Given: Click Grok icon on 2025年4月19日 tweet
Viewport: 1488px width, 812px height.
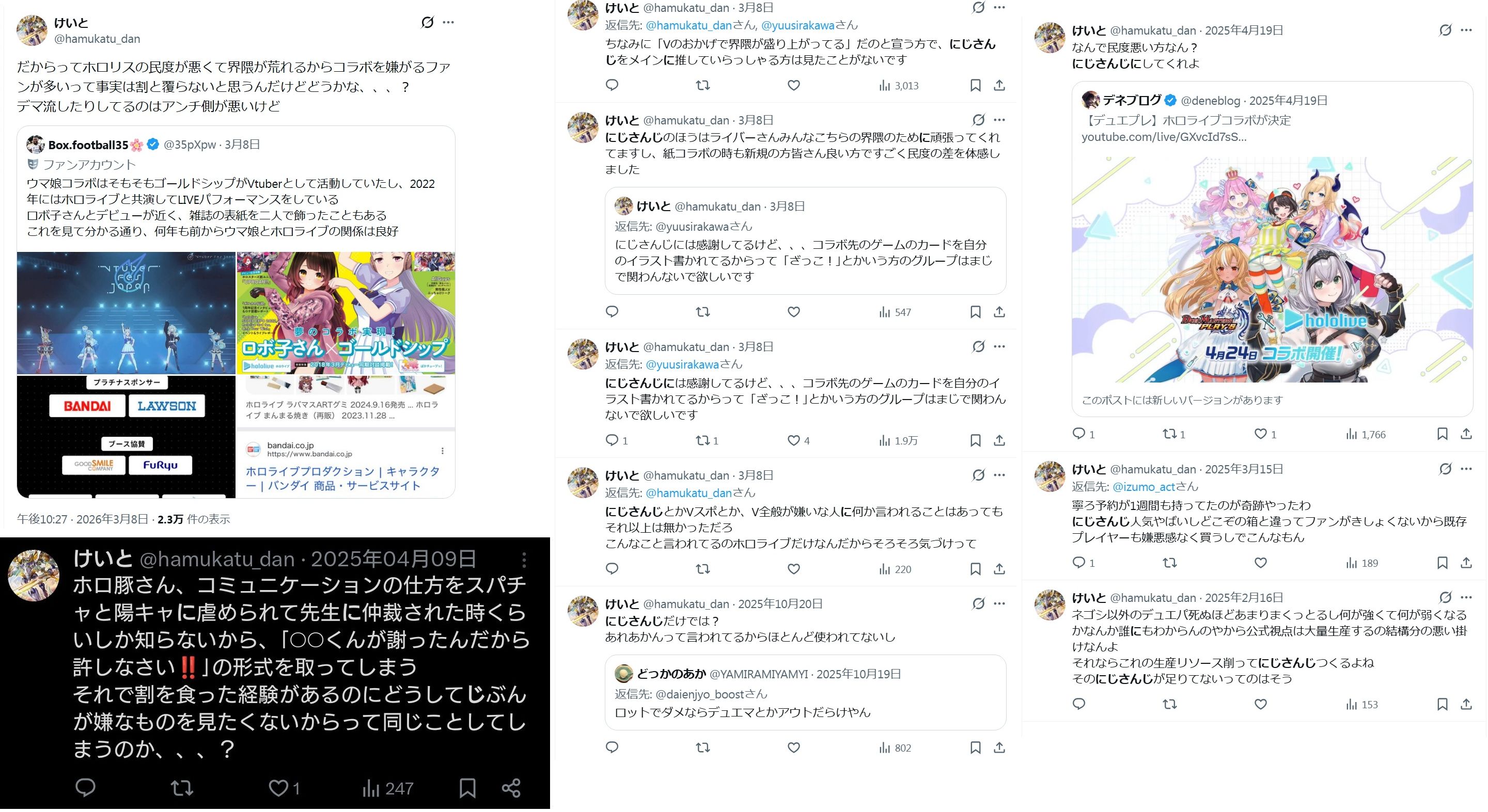Looking at the screenshot, I should tap(1445, 30).
